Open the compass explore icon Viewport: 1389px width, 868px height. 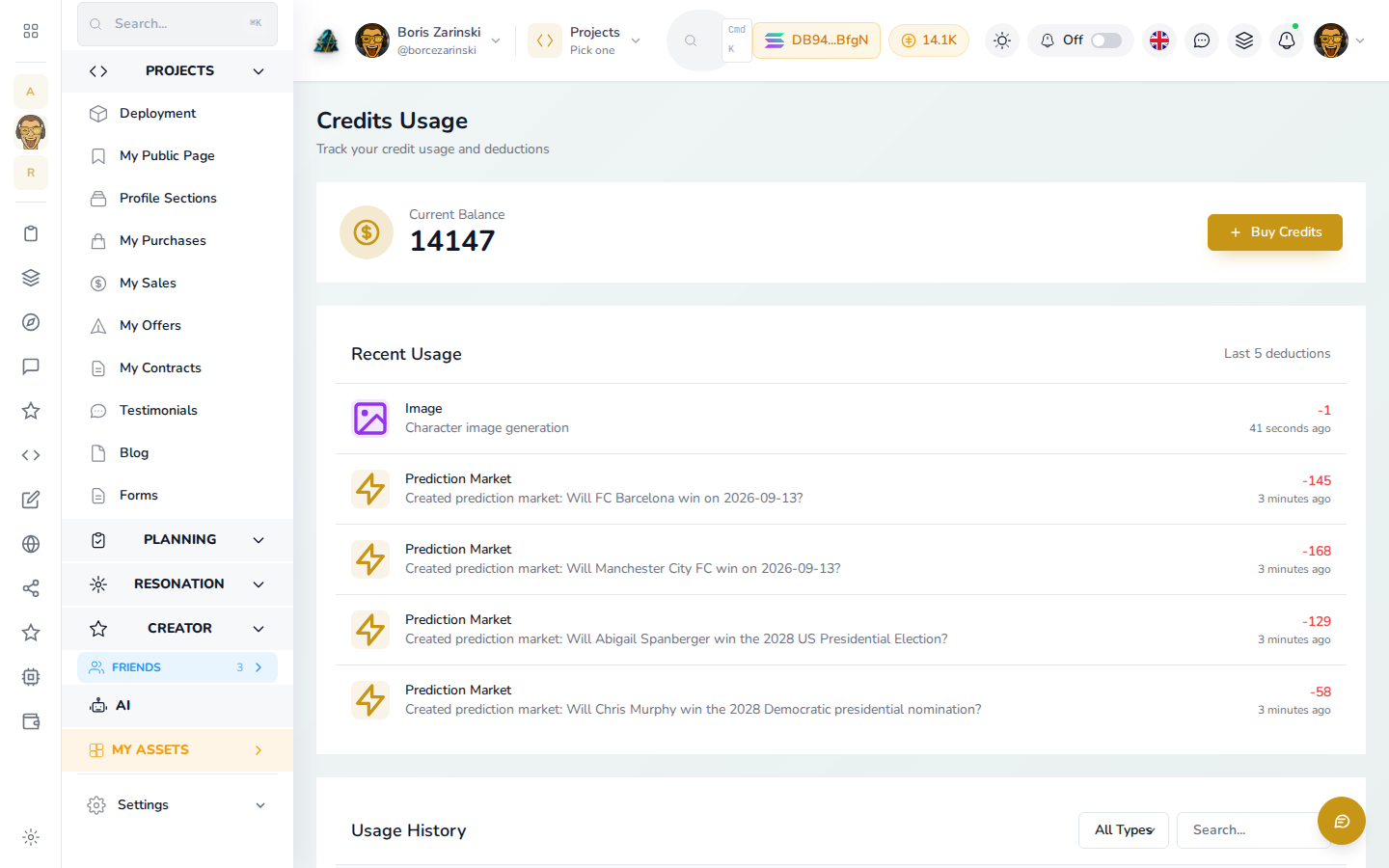point(31,322)
